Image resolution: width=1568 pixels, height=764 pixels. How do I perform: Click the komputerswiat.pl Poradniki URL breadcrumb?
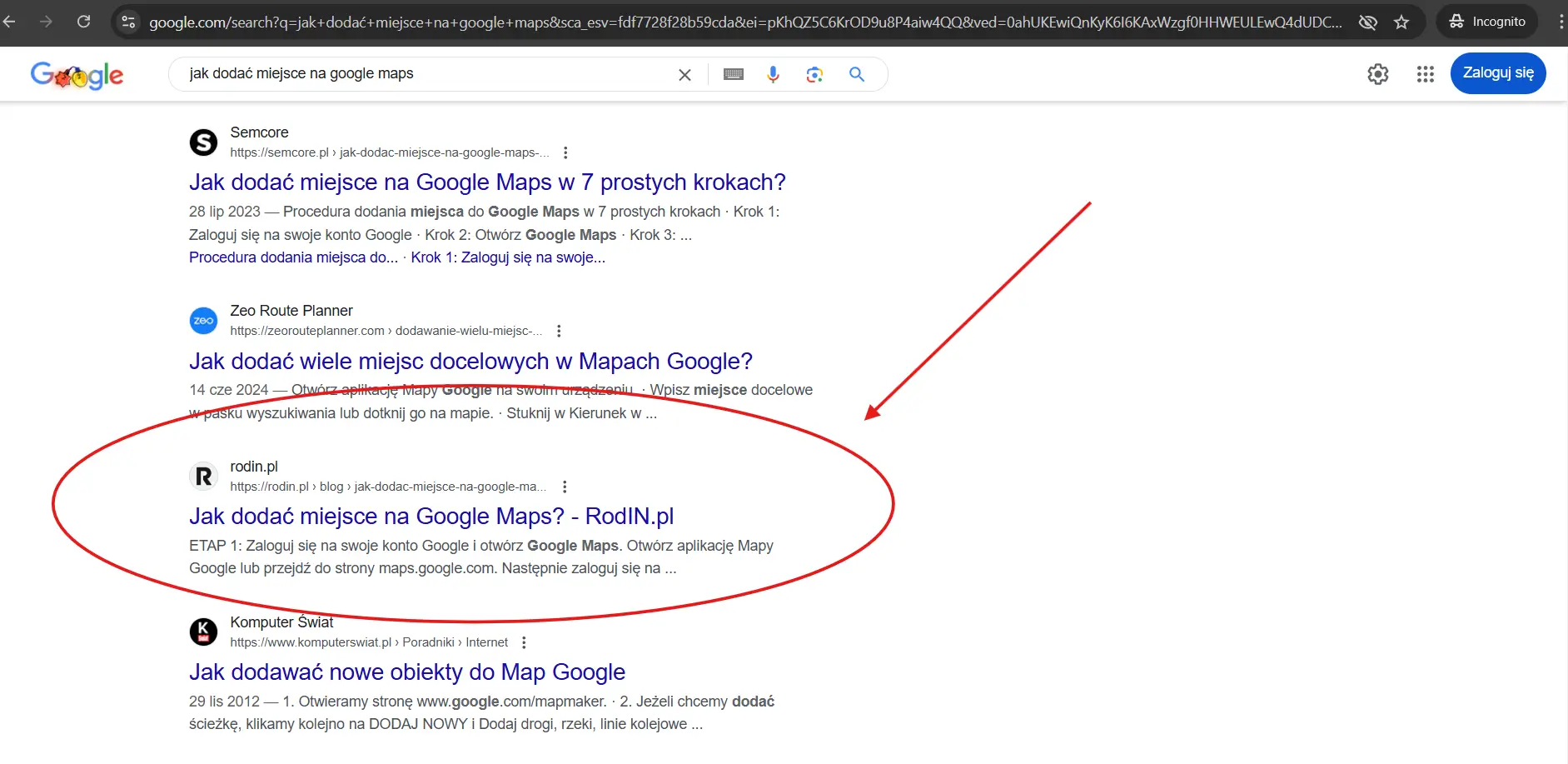click(369, 642)
